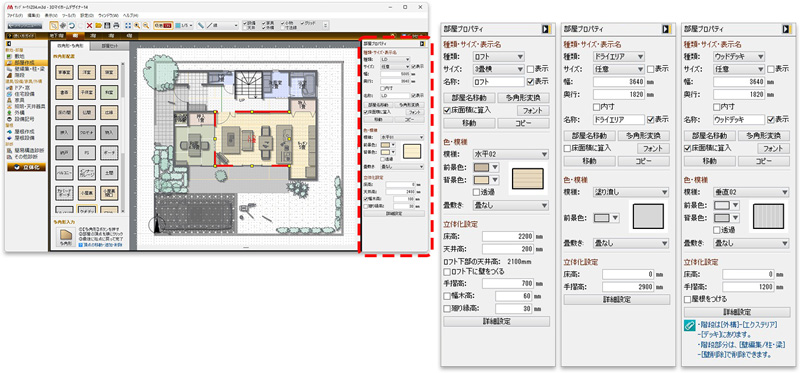800x373 pixels.
Task: Open file with yellow folder icon
Action: (98, 26)
